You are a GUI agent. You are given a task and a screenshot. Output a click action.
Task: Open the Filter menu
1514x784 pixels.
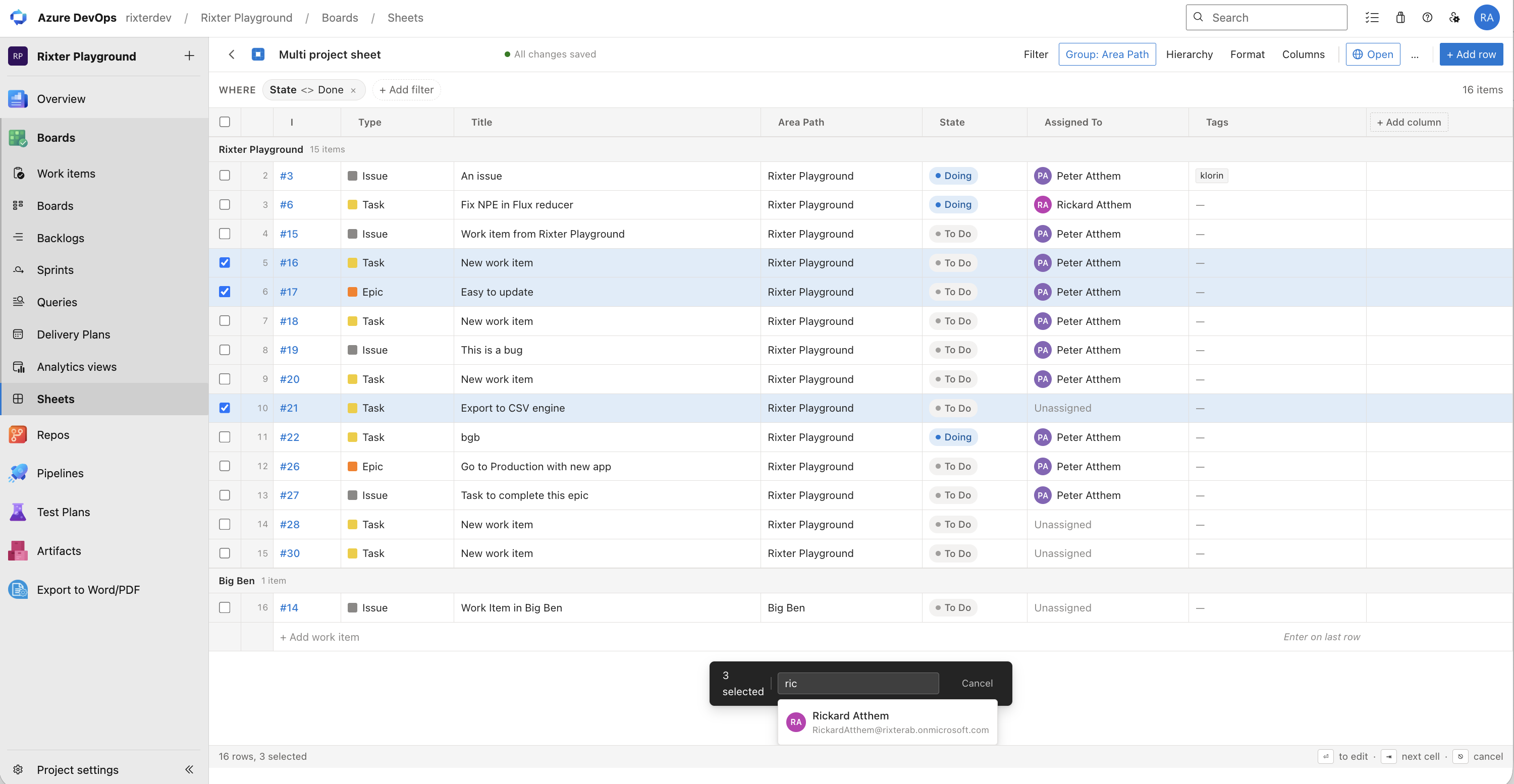1036,54
